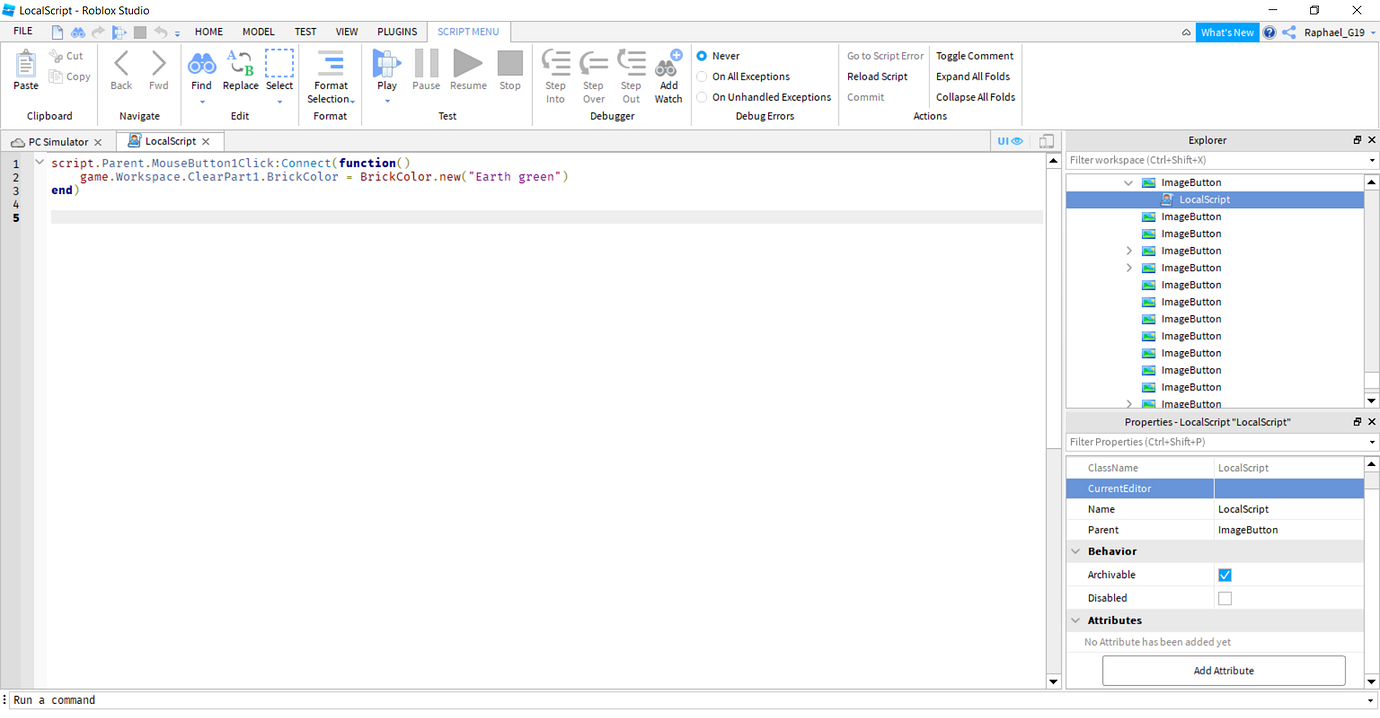Select the On All Exceptions radio button
The height and width of the screenshot is (718, 1380).
[x=702, y=76]
